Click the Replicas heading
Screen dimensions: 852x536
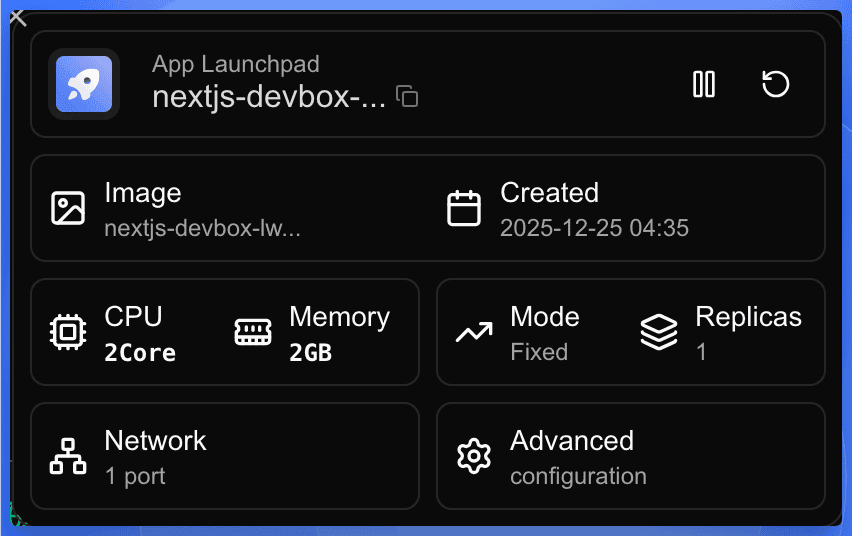749,317
